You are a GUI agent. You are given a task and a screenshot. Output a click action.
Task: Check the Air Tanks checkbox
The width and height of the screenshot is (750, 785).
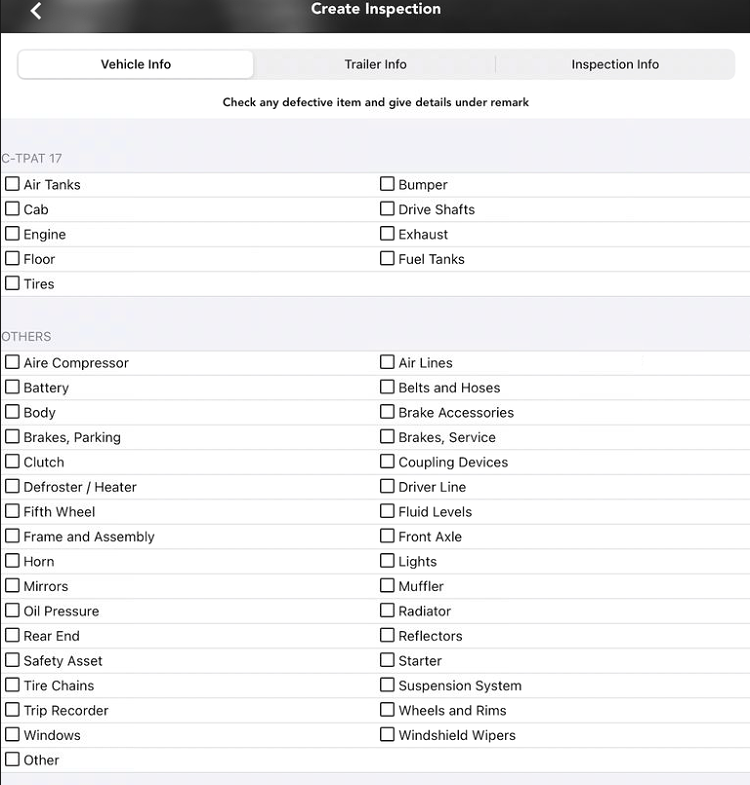tap(13, 184)
